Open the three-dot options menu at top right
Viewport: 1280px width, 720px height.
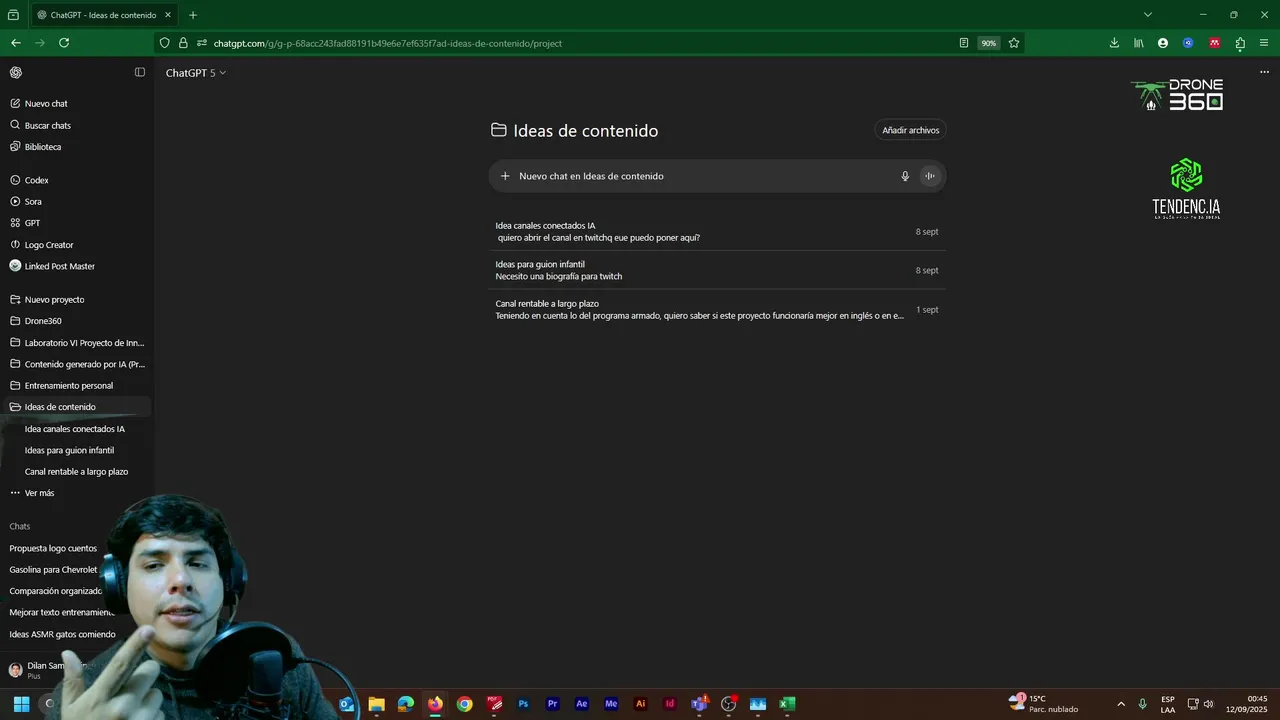pyautogui.click(x=1264, y=72)
